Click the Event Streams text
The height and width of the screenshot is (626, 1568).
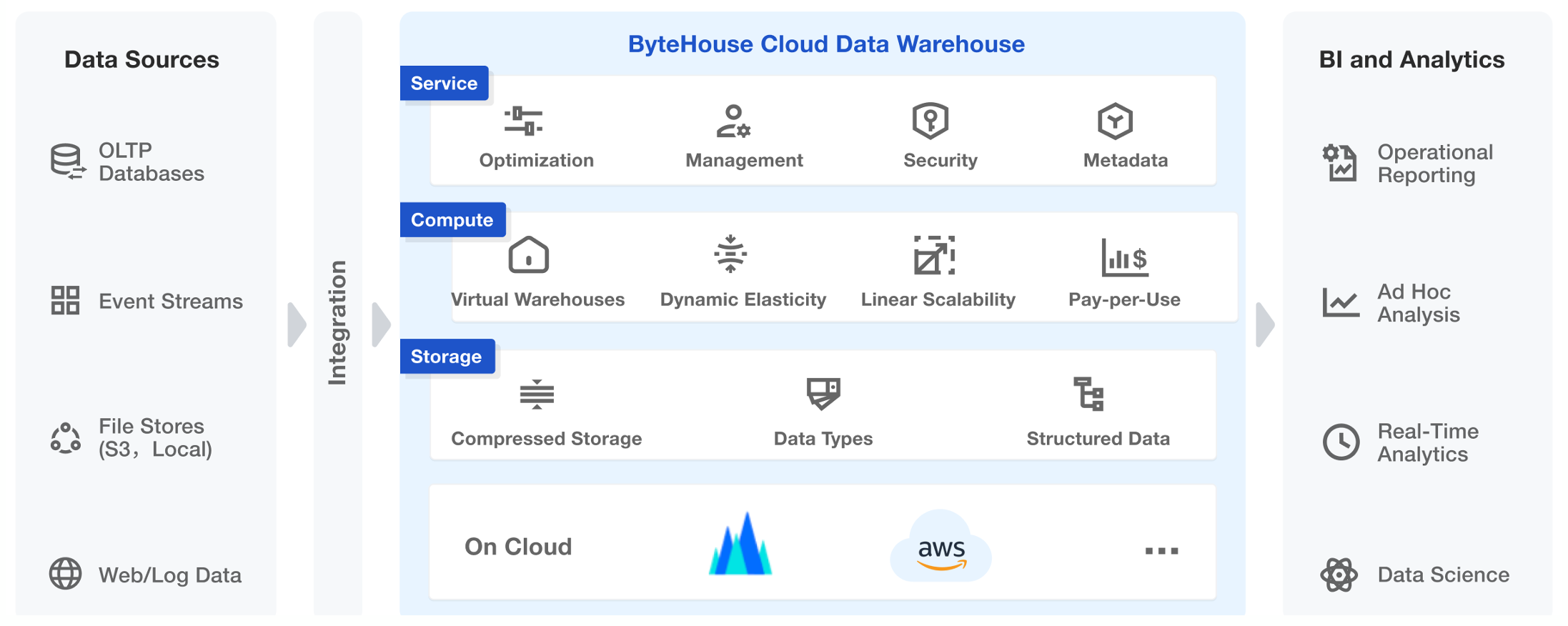tap(171, 301)
